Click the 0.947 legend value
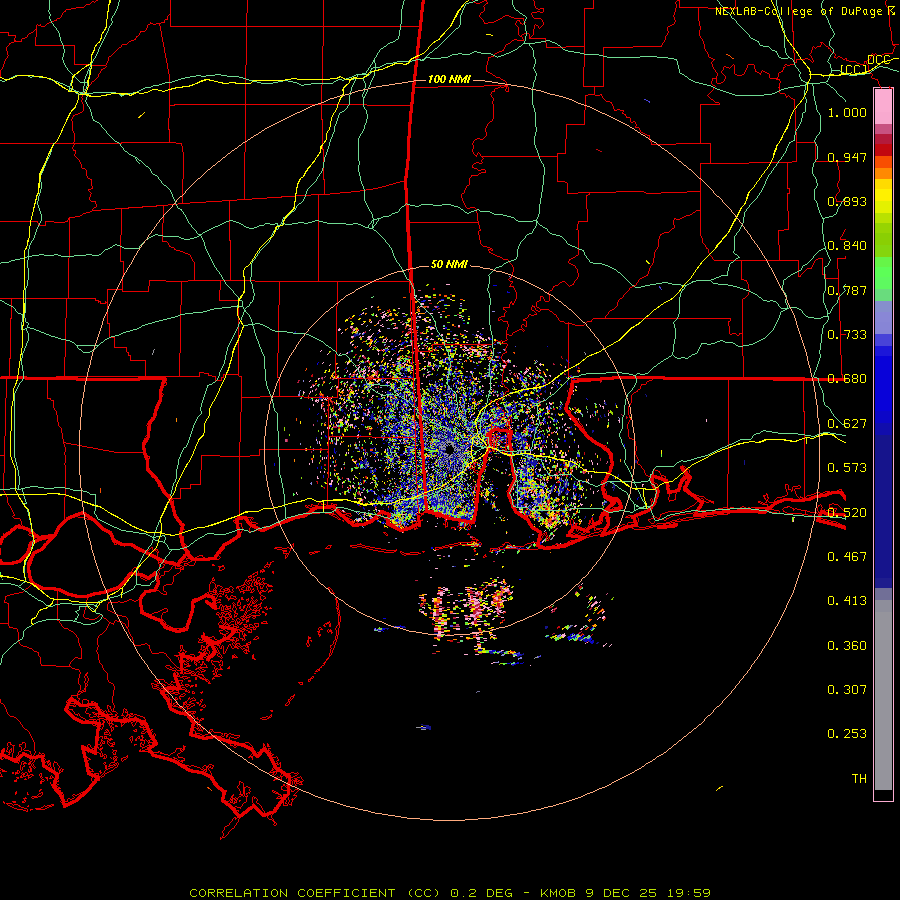Screen dimensions: 900x900 [x=847, y=157]
